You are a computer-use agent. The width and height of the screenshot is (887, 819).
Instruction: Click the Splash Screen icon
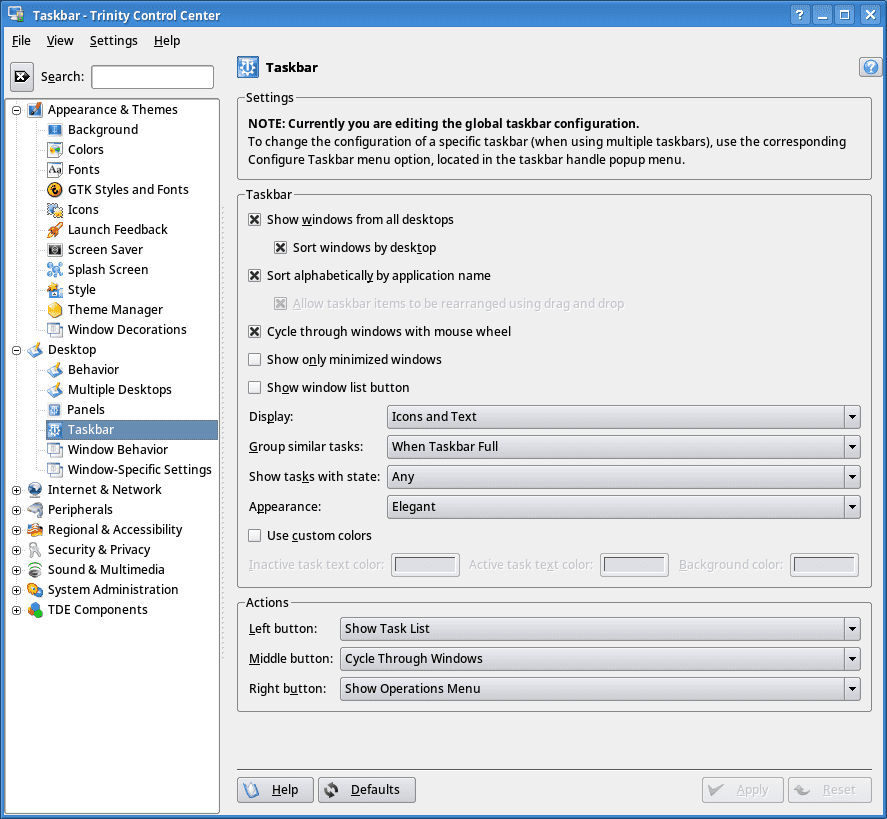(x=55, y=270)
